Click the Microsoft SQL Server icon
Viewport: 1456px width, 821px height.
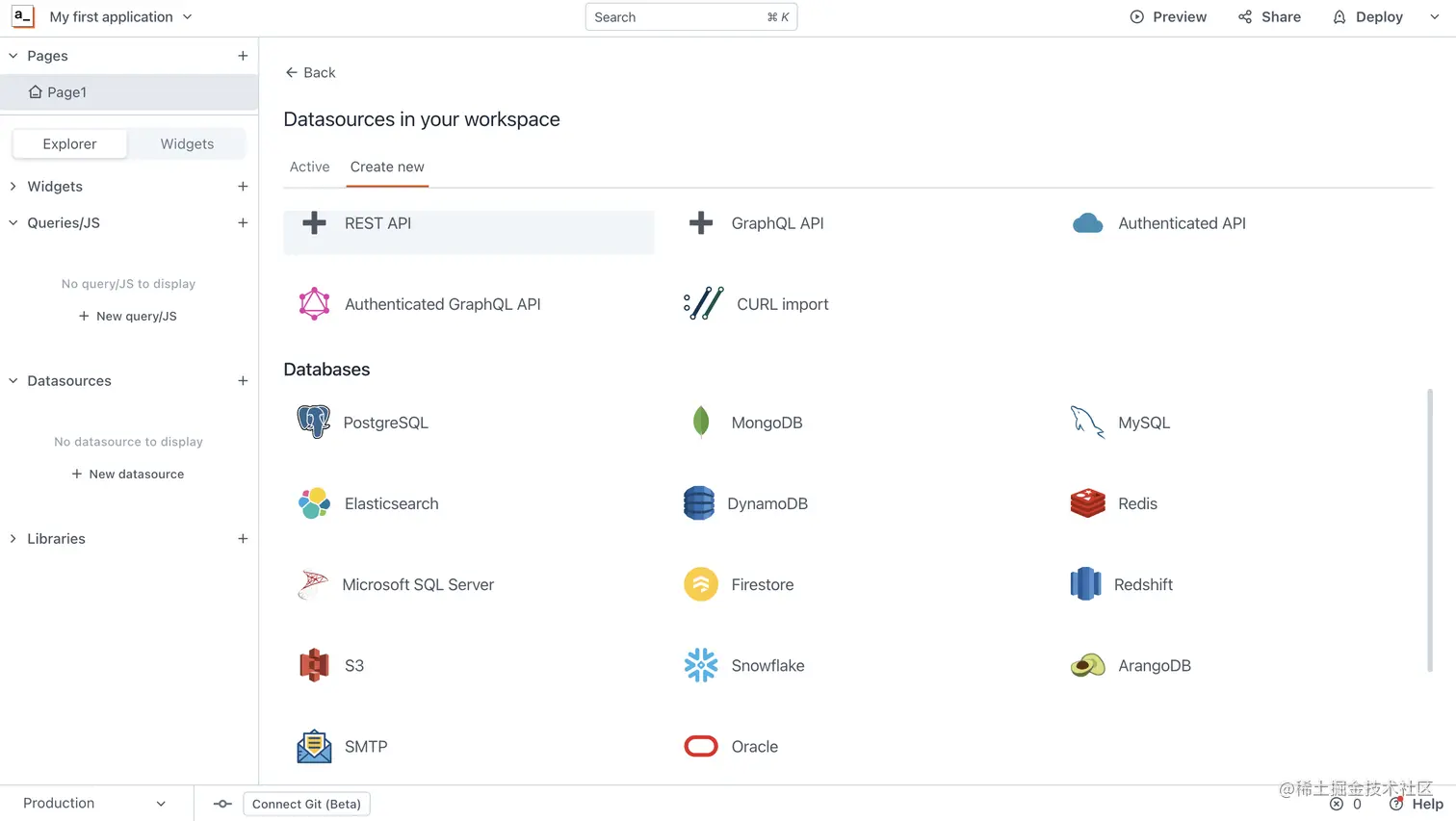(x=313, y=584)
